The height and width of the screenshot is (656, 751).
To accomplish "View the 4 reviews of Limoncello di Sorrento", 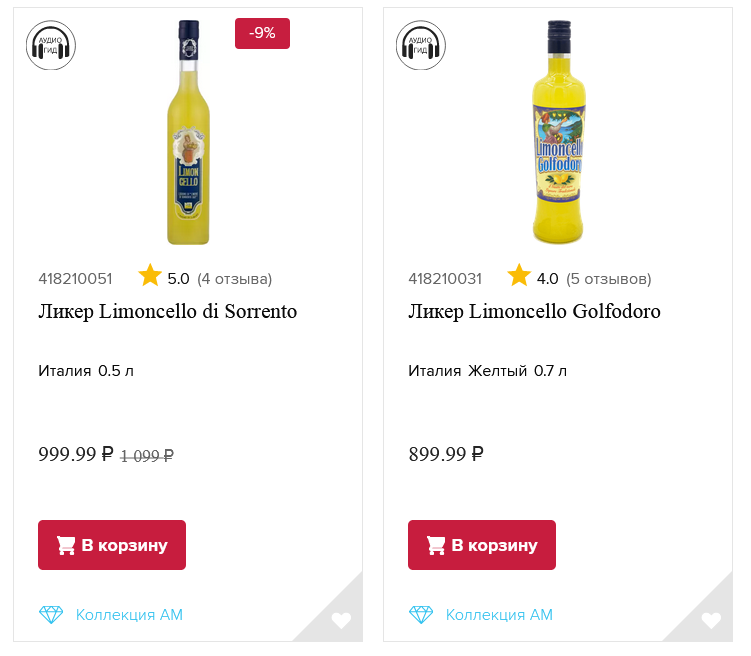I will pyautogui.click(x=234, y=278).
